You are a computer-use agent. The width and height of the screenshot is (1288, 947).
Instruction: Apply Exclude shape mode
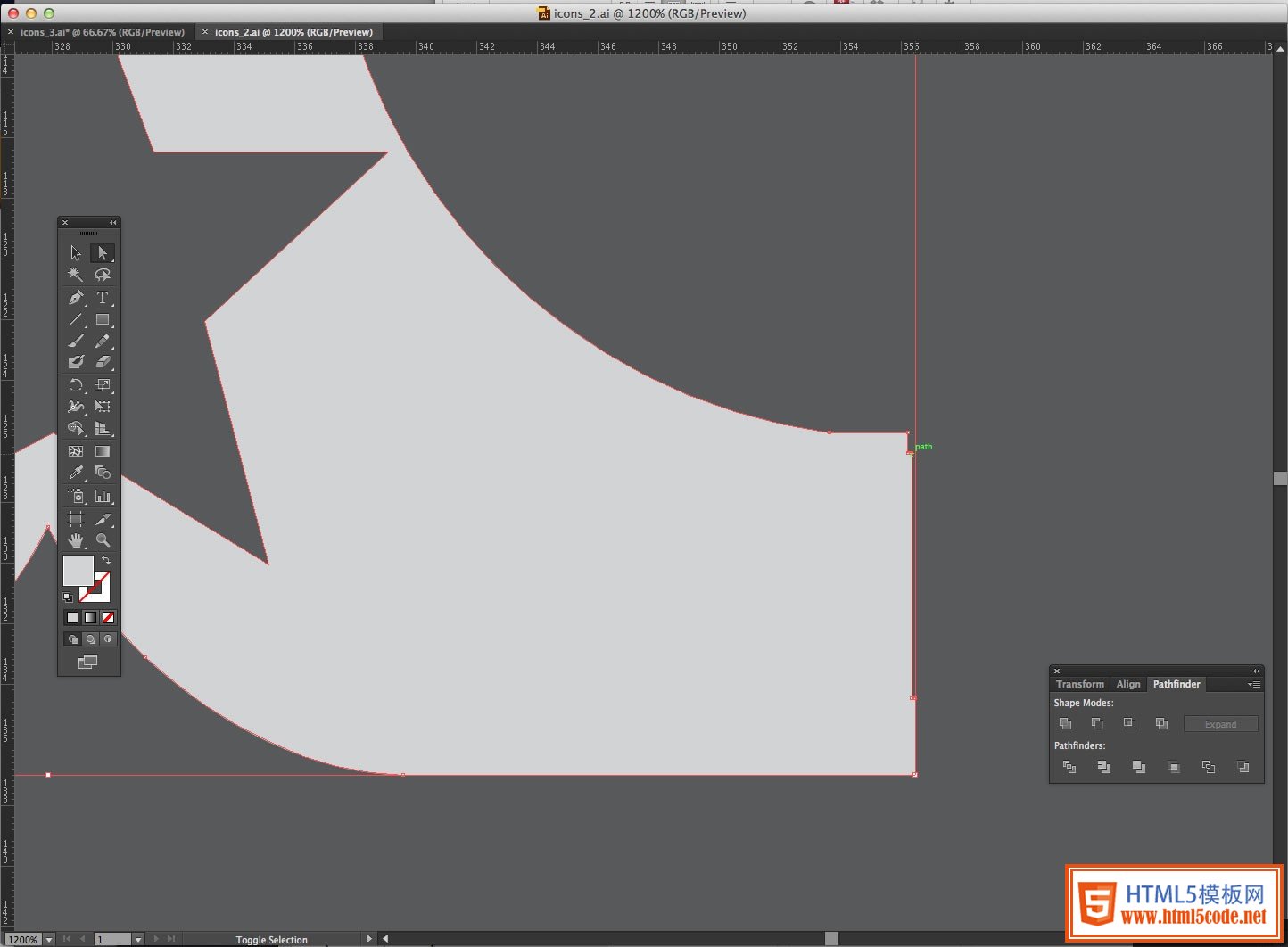point(1161,724)
